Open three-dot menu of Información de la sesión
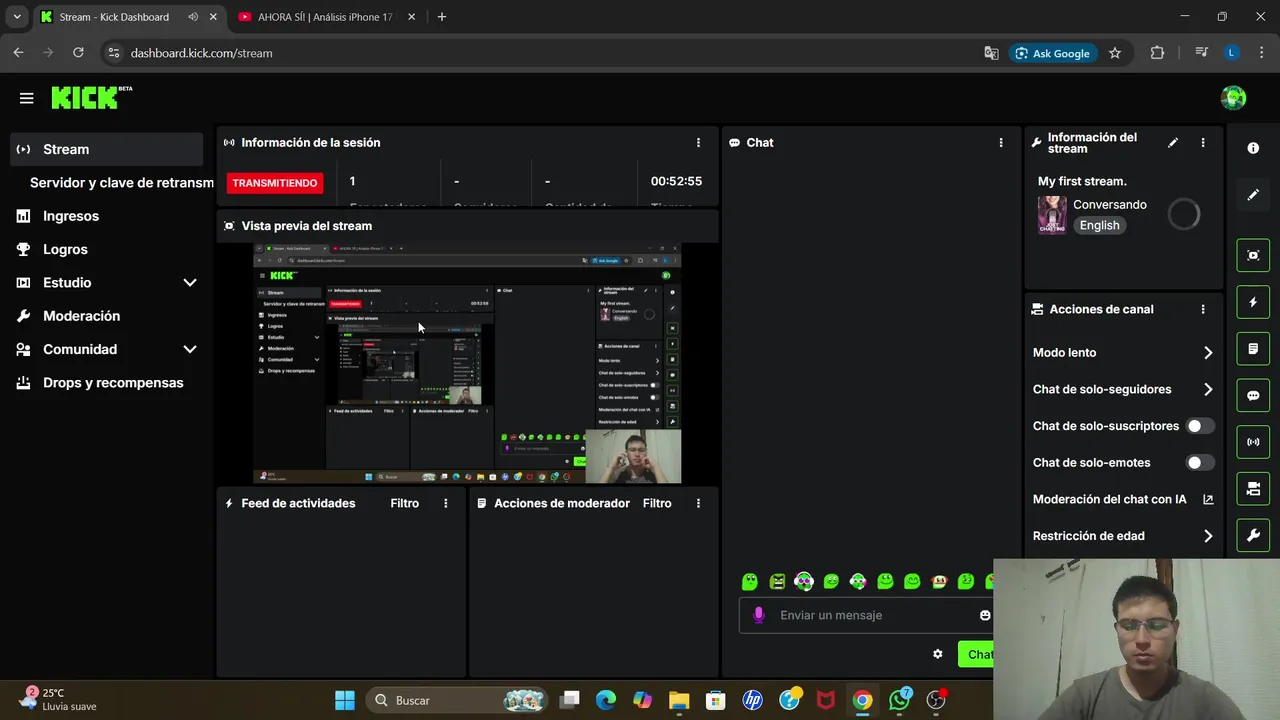This screenshot has width=1280, height=720. pos(698,143)
